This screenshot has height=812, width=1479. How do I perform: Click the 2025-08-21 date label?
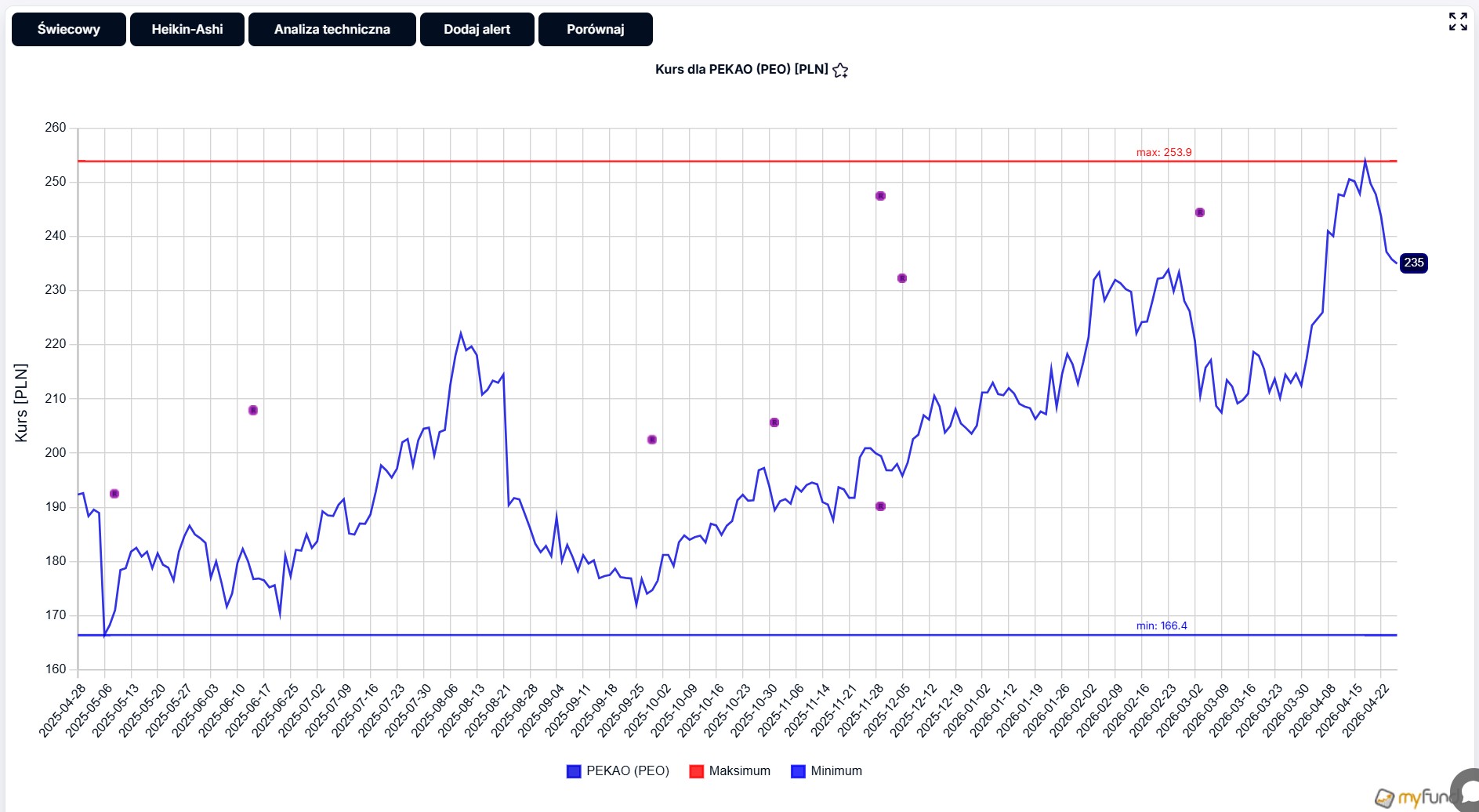(x=487, y=710)
